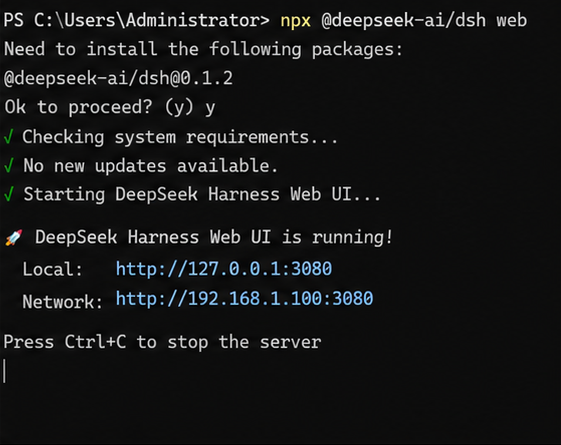Click the rocket emoji icon

14,238
